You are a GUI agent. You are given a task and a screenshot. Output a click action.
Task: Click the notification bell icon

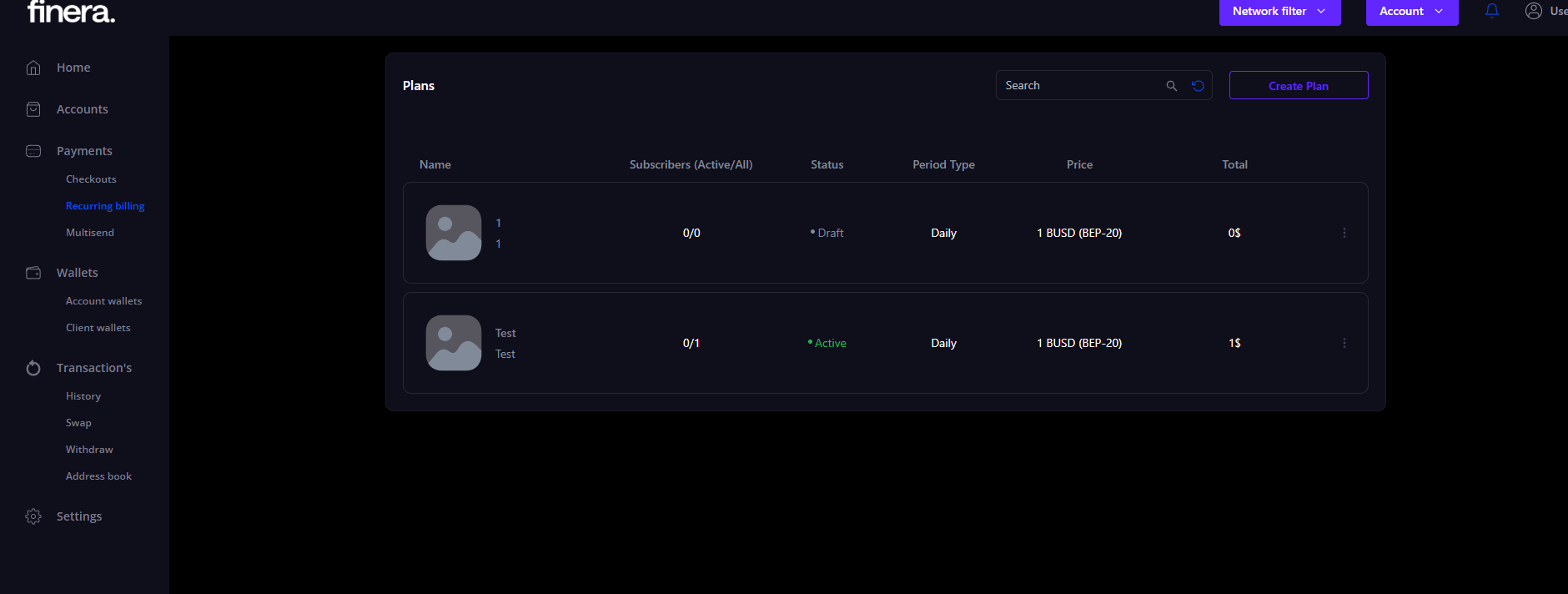1492,11
